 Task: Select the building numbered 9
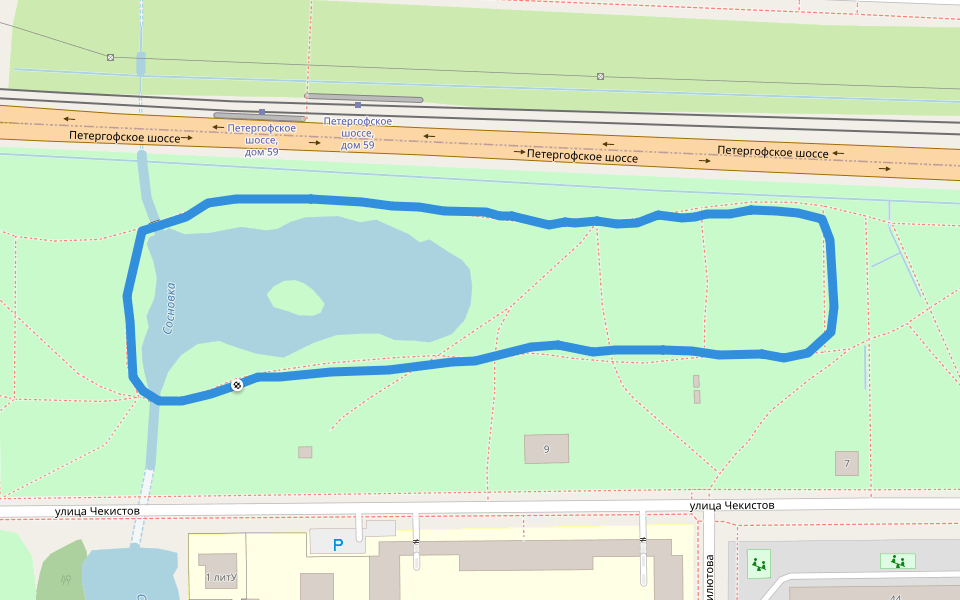tap(546, 449)
